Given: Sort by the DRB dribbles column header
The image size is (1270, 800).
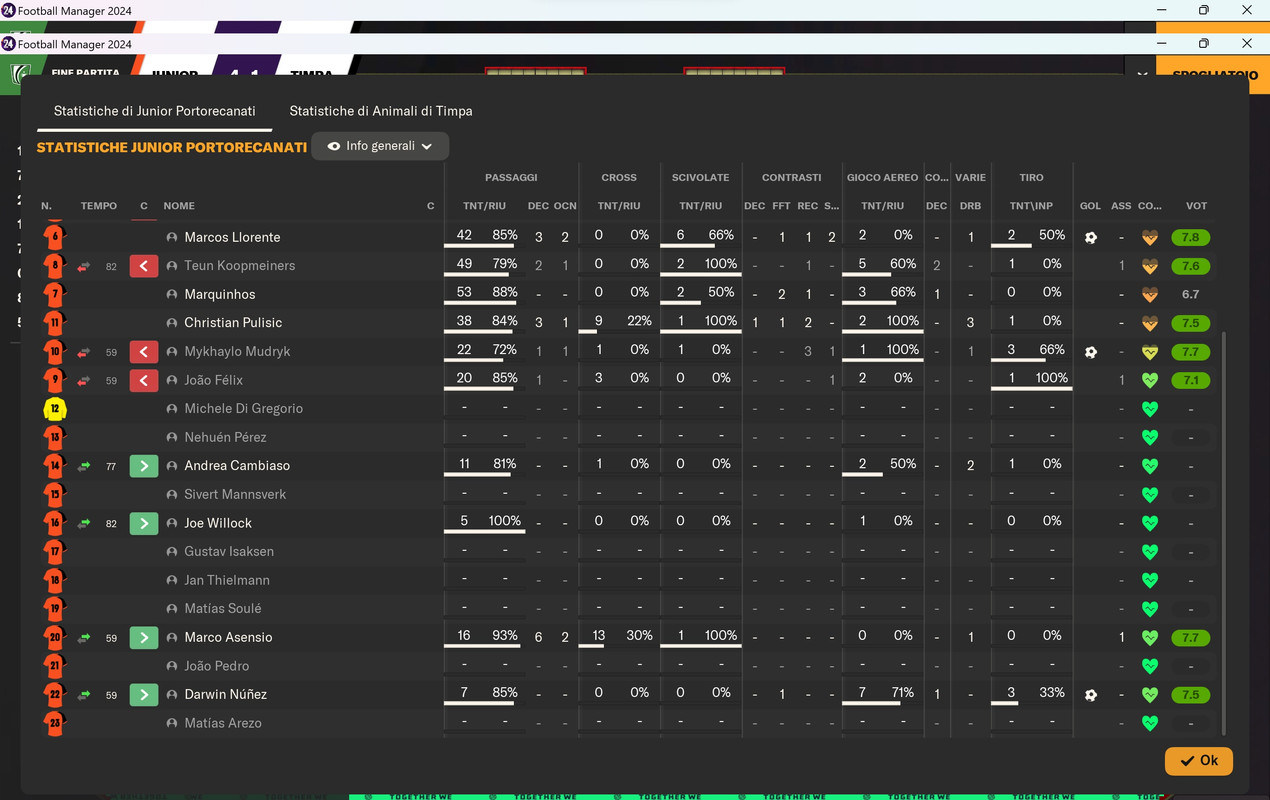Looking at the screenshot, I should point(970,206).
